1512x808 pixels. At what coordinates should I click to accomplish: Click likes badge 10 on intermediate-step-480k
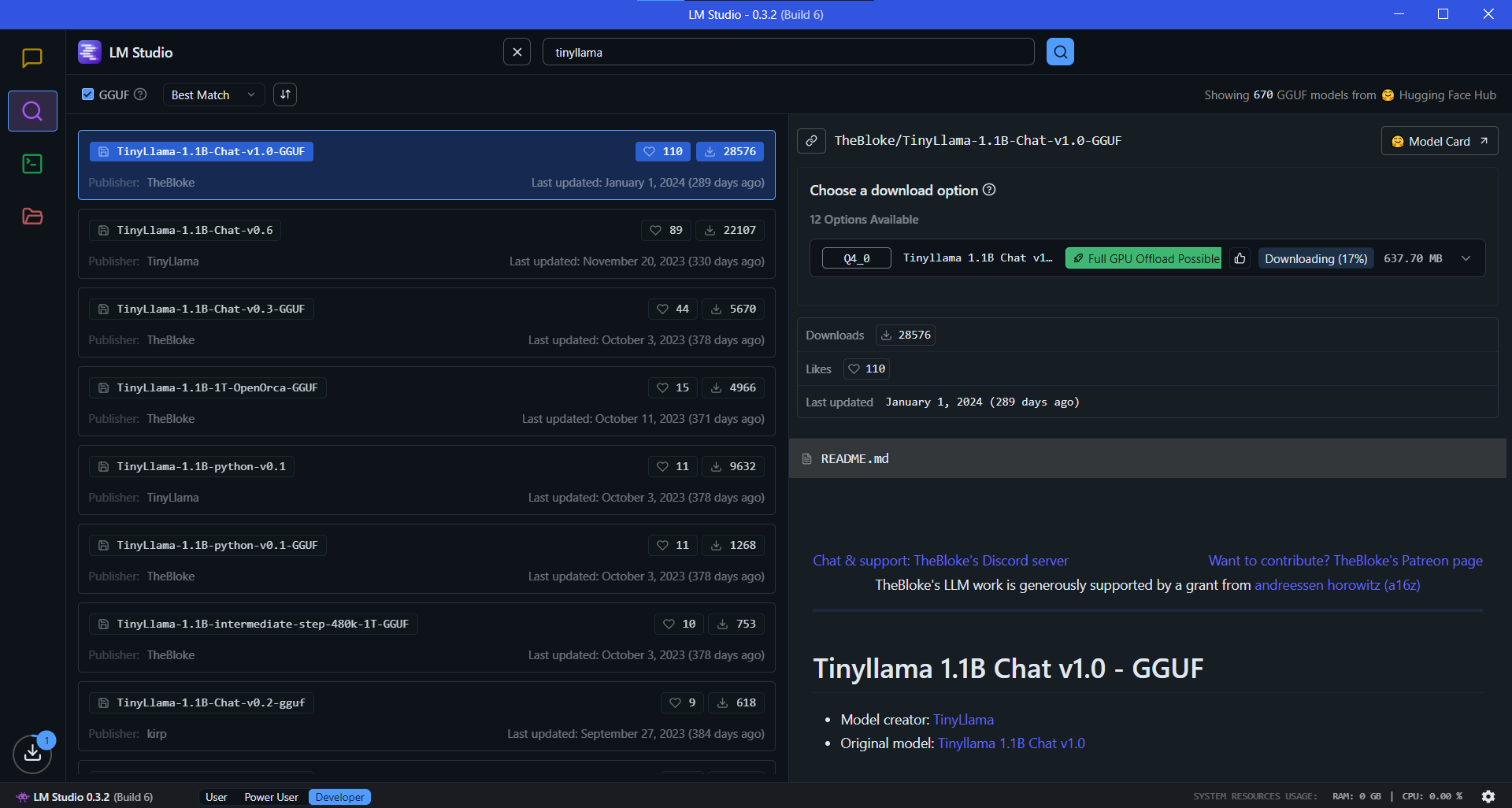click(x=679, y=624)
